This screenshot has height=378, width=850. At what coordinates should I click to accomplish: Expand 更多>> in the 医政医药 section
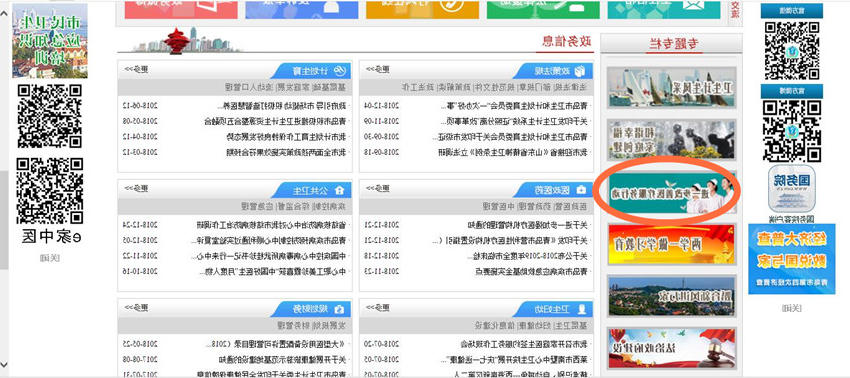pos(378,188)
